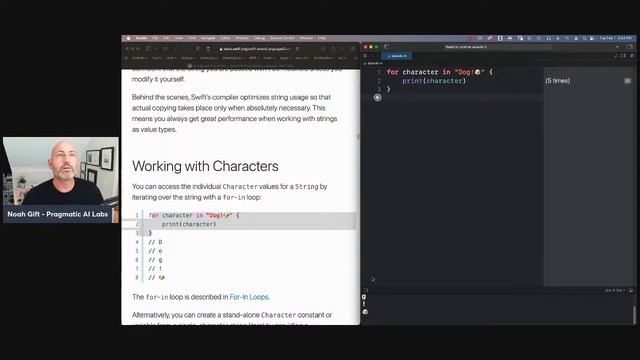Toggle the debug area hide icon
Viewport: 640px width, 360px height.
[631, 290]
